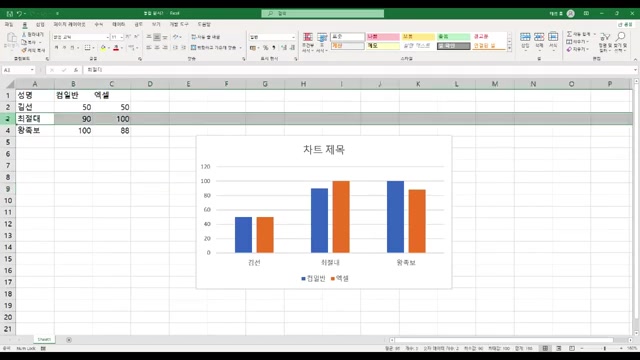Apply yellow Fill Color bucket
This screenshot has height=360, width=640.
(103, 48)
